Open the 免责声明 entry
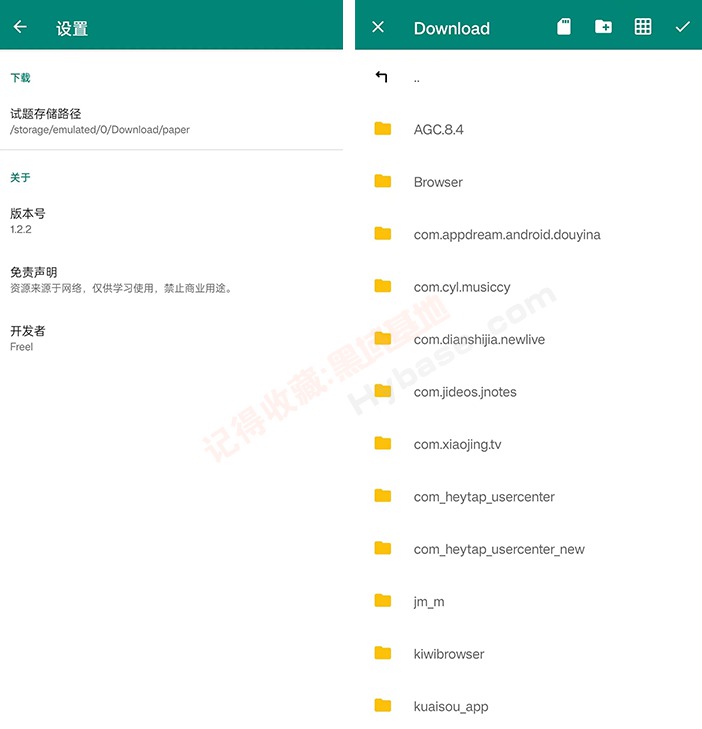Screen dimensions: 702x729 pos(171,279)
